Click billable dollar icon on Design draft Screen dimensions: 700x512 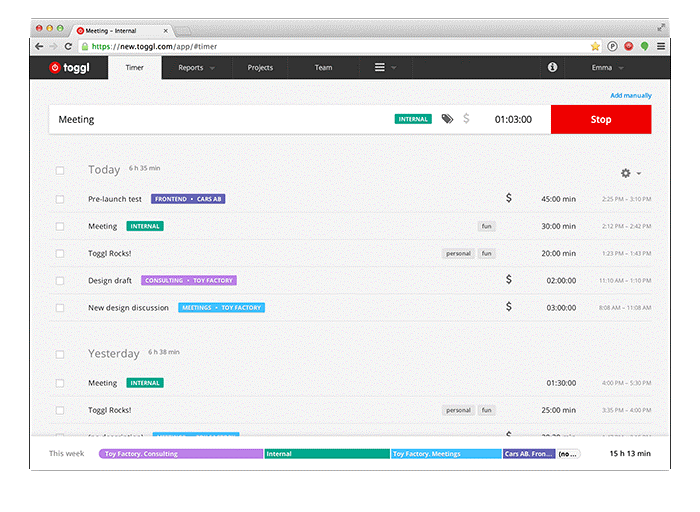pyautogui.click(x=508, y=280)
